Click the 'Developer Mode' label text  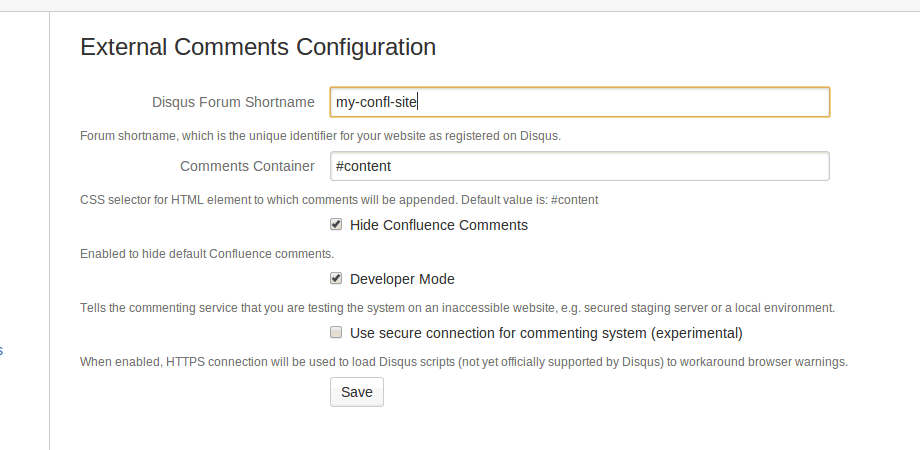coord(402,279)
